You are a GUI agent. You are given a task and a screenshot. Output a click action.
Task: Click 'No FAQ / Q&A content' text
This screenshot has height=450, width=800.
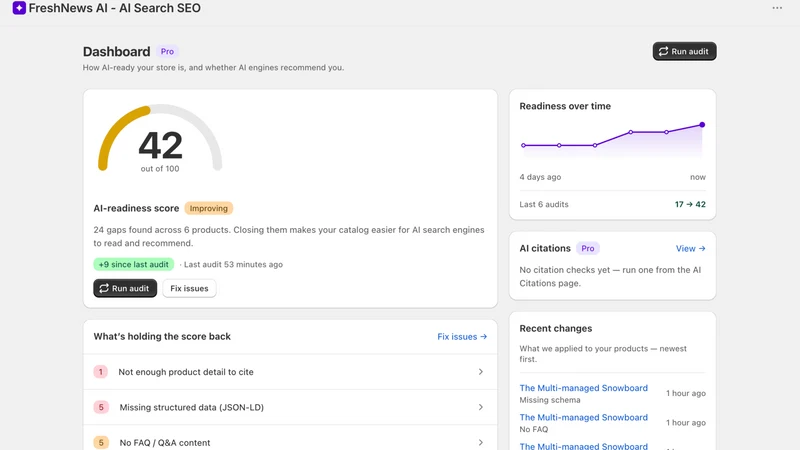pyautogui.click(x=165, y=442)
